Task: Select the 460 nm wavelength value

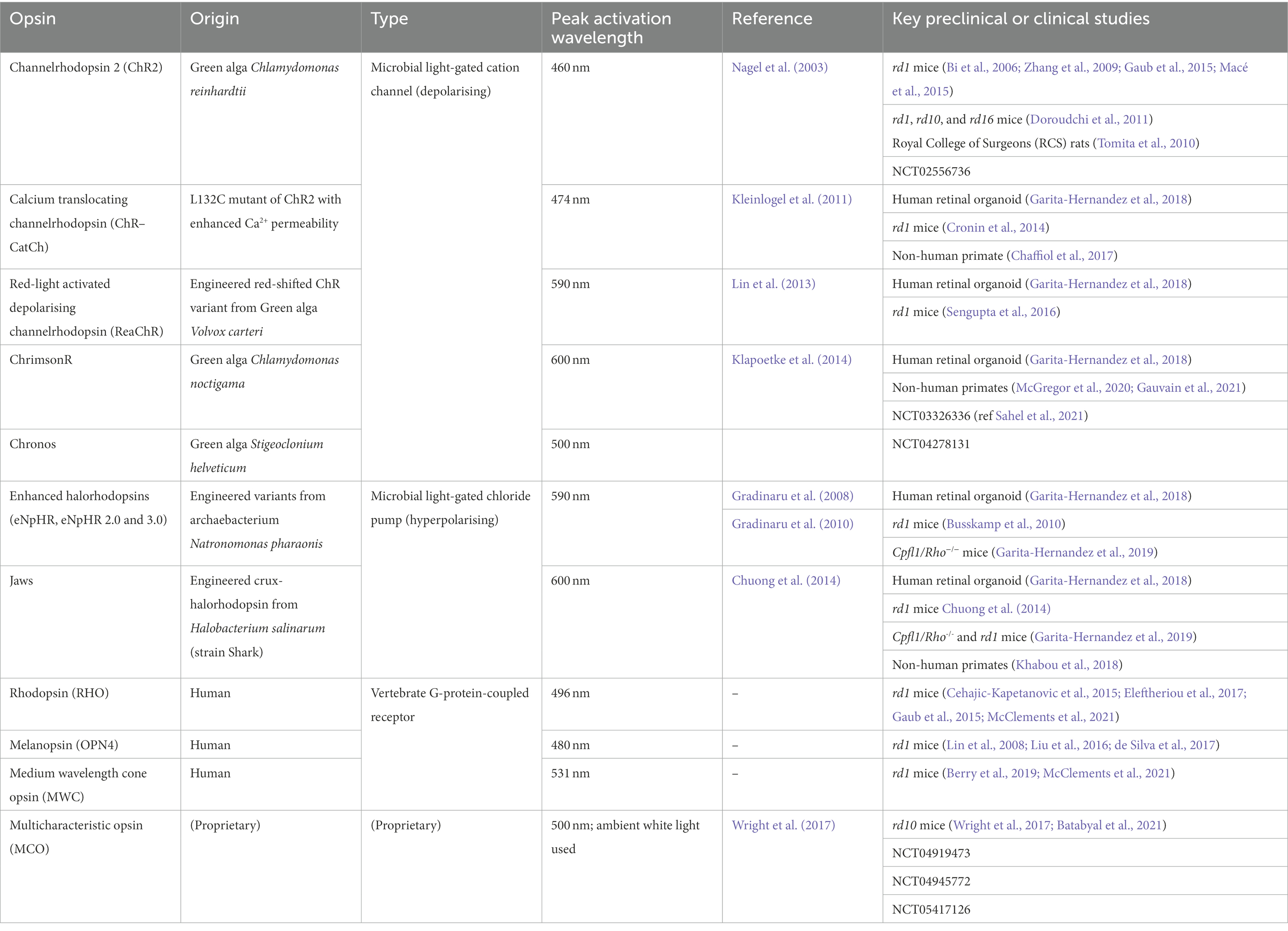Action: click(570, 67)
